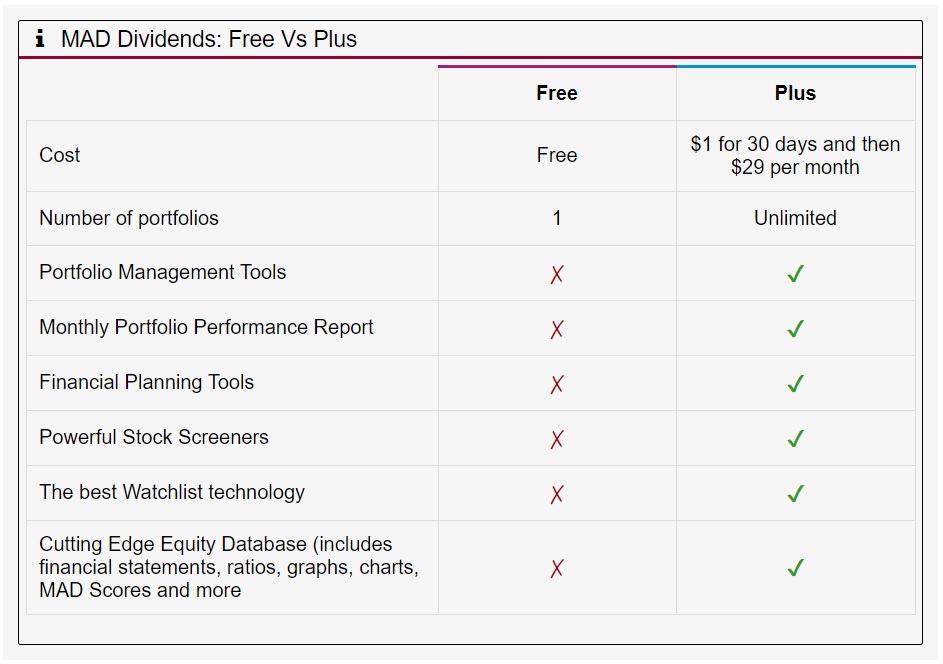Click the info icon beside MAD Dividends title
This screenshot has height=664, width=943.
click(x=40, y=39)
